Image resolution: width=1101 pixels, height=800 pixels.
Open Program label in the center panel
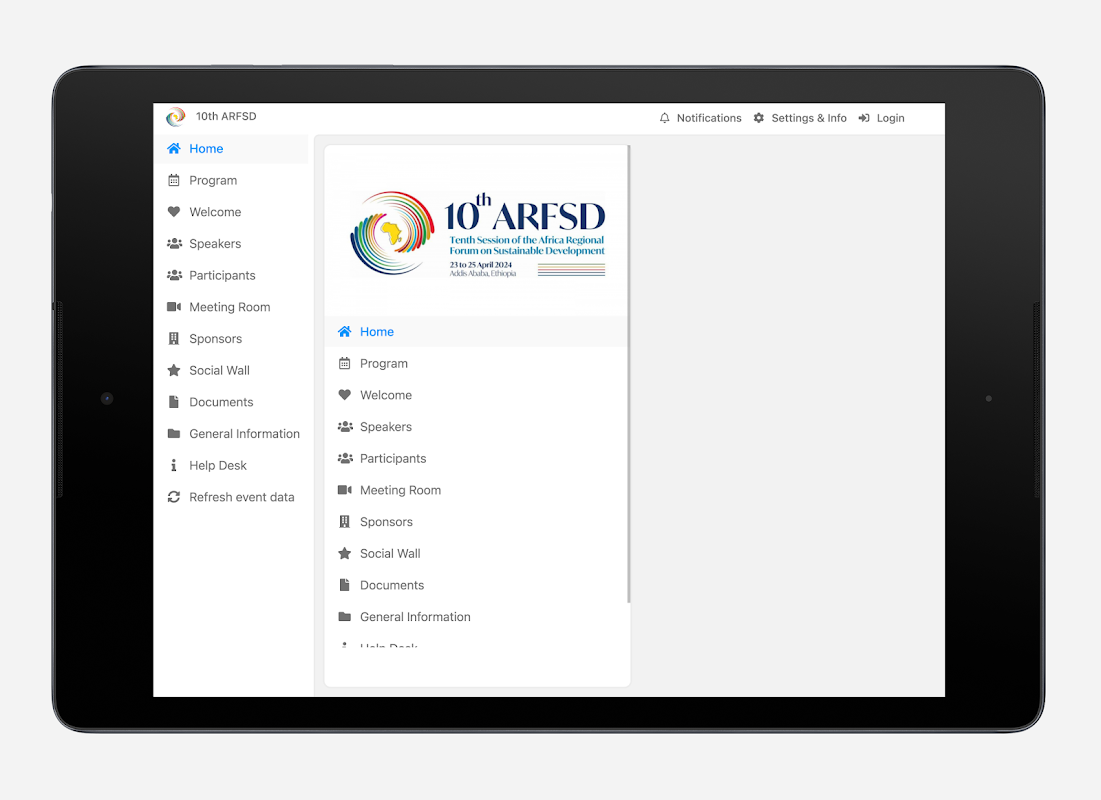coord(384,364)
